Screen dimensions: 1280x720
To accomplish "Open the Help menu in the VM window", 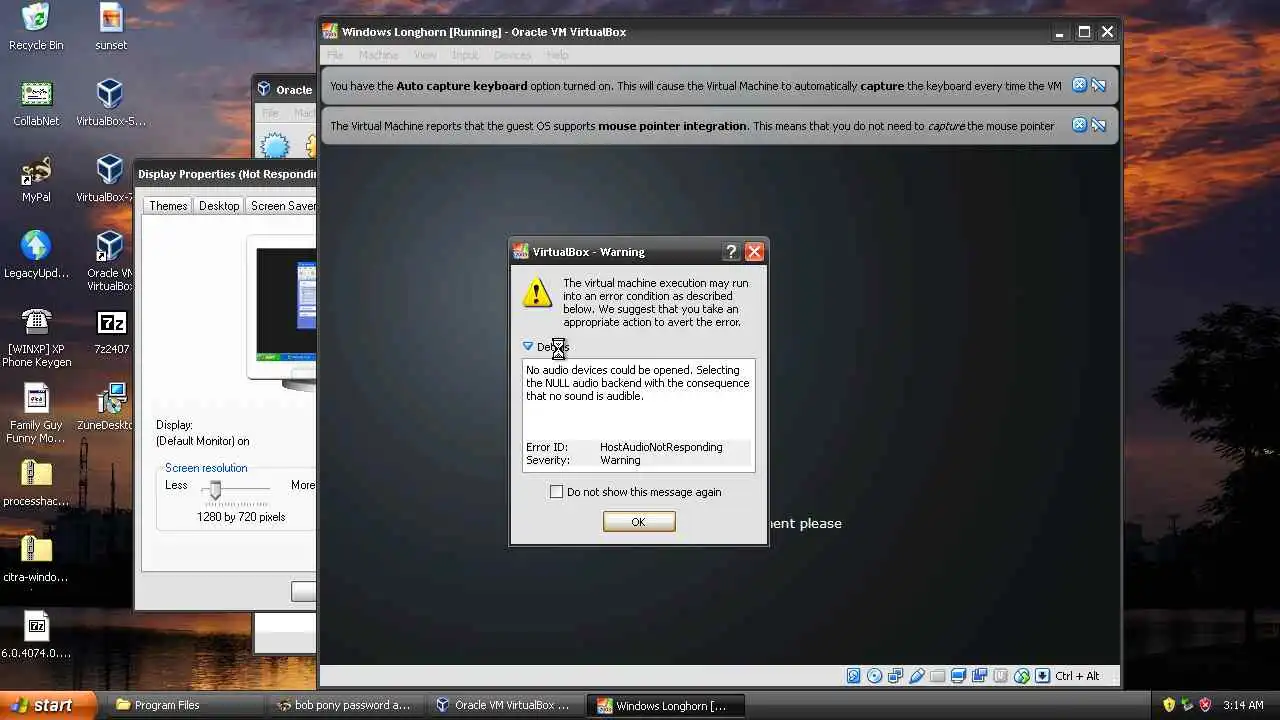I will point(557,55).
